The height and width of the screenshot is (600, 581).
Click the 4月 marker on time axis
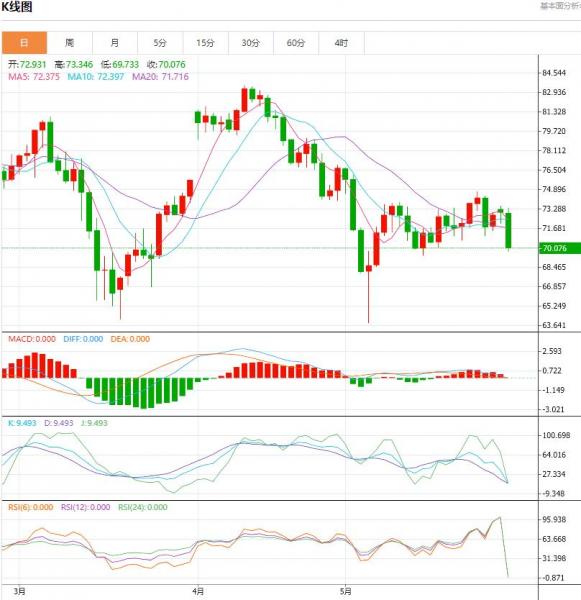click(198, 591)
